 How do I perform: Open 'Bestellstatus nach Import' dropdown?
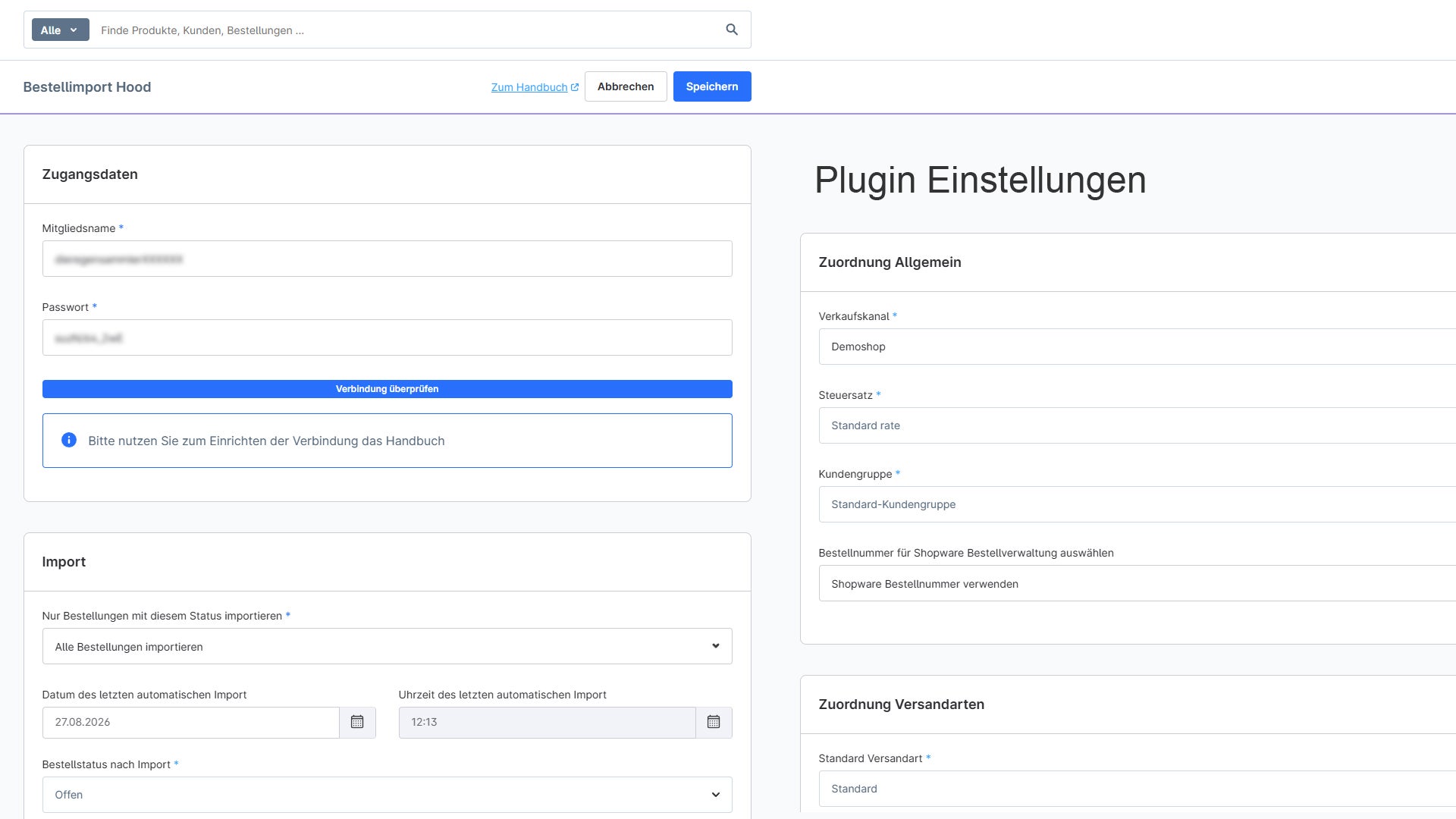pos(387,795)
